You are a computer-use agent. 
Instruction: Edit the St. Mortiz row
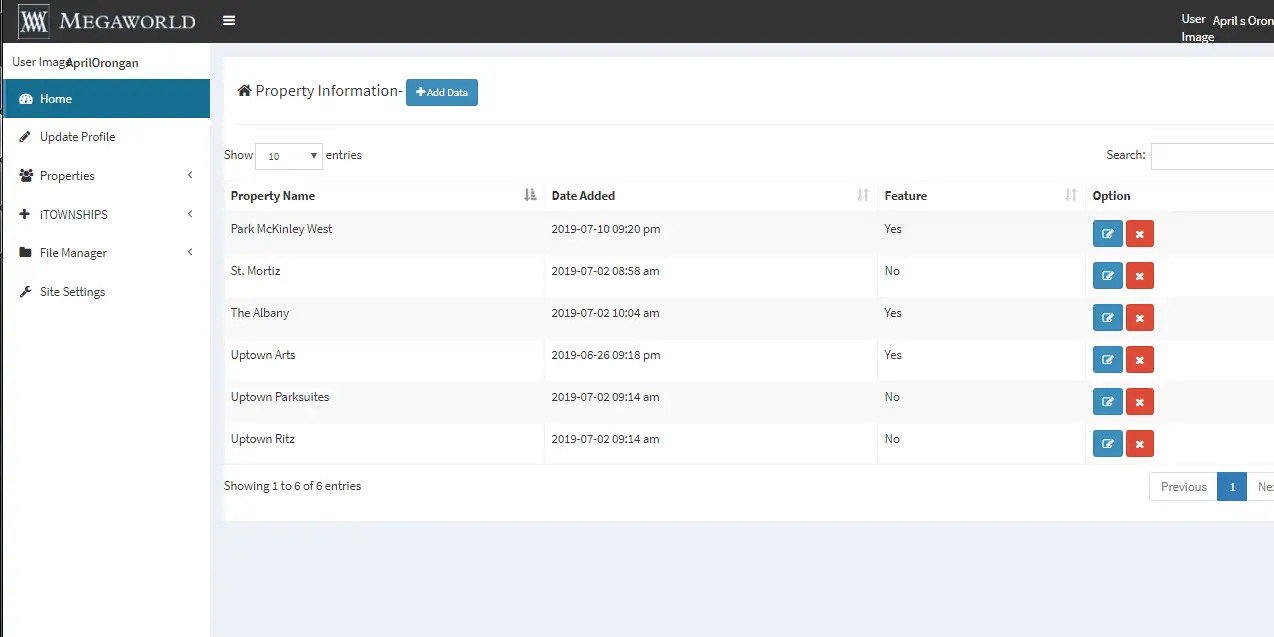[x=1107, y=275]
